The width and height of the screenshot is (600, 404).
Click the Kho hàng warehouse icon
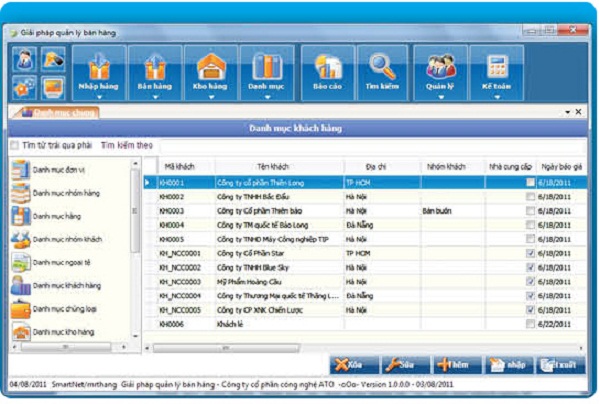tap(211, 65)
